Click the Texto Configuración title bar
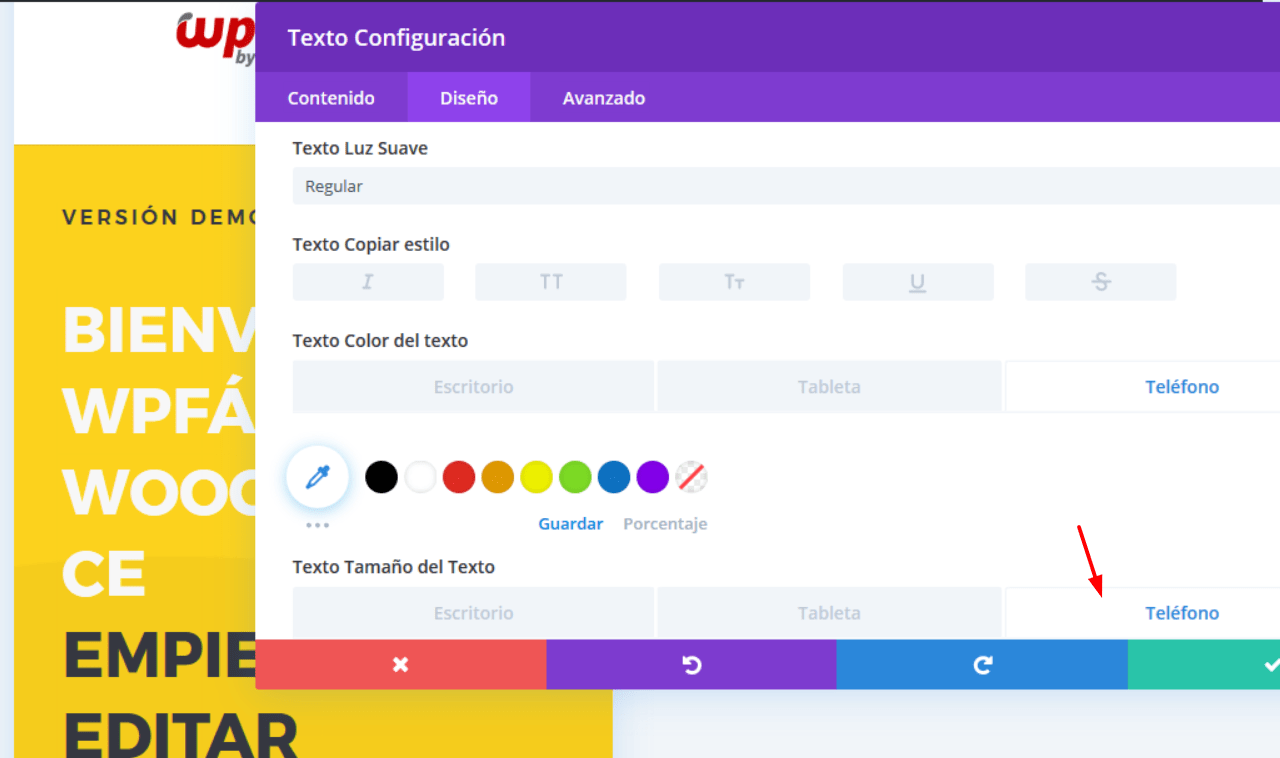Screen dimensions: 1280x758 [x=768, y=38]
